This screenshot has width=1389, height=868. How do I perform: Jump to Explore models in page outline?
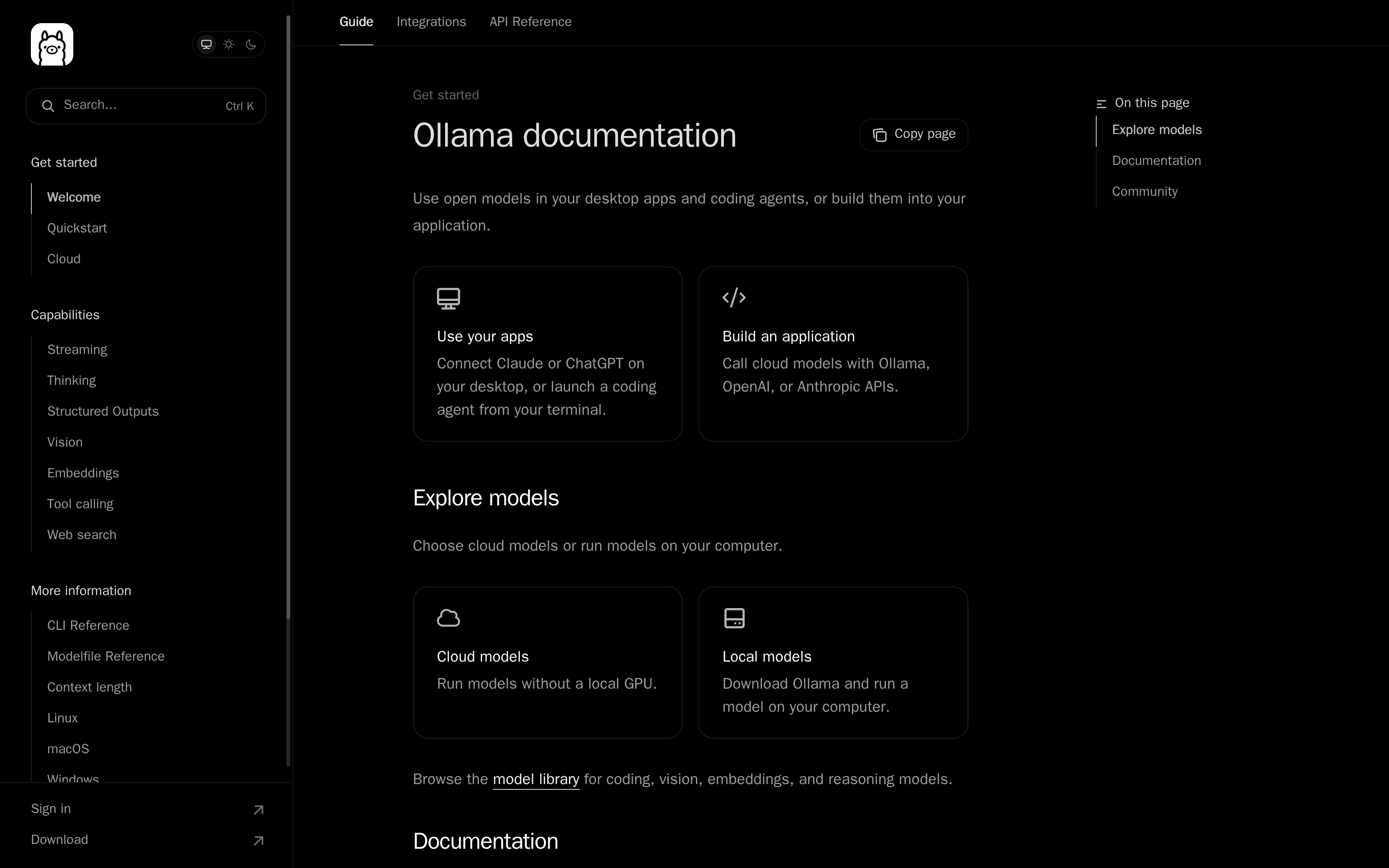click(1157, 130)
